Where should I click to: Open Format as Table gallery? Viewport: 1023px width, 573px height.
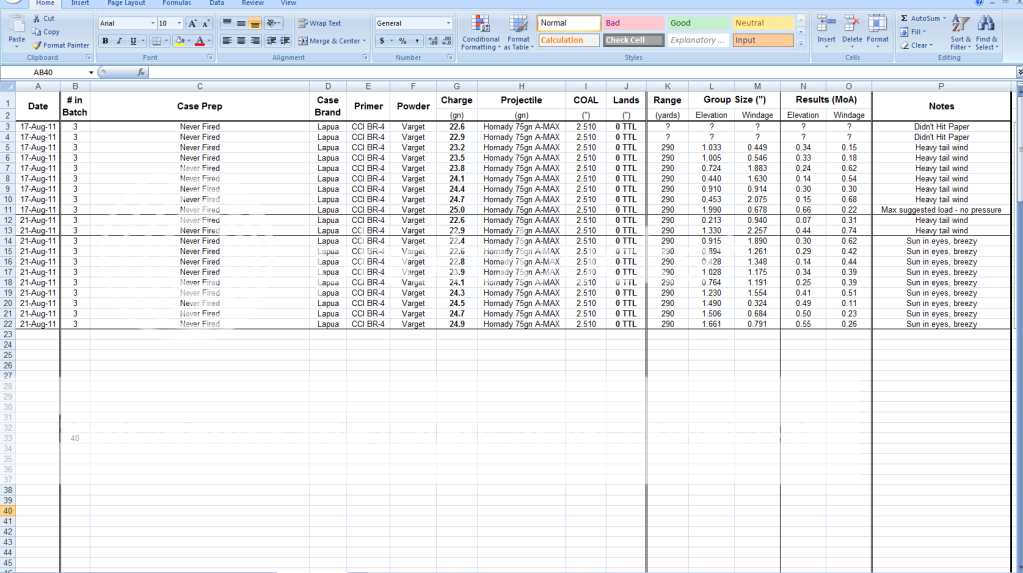(x=519, y=33)
